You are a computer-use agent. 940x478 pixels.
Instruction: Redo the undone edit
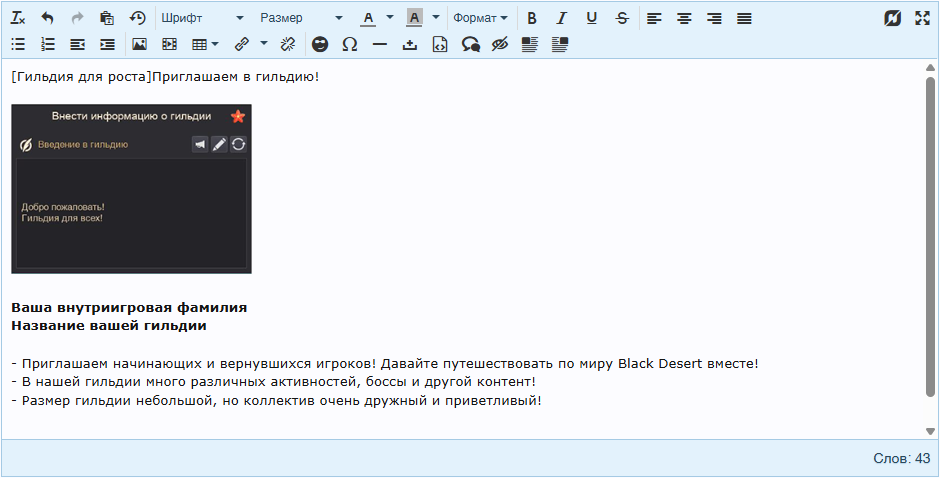click(x=77, y=18)
